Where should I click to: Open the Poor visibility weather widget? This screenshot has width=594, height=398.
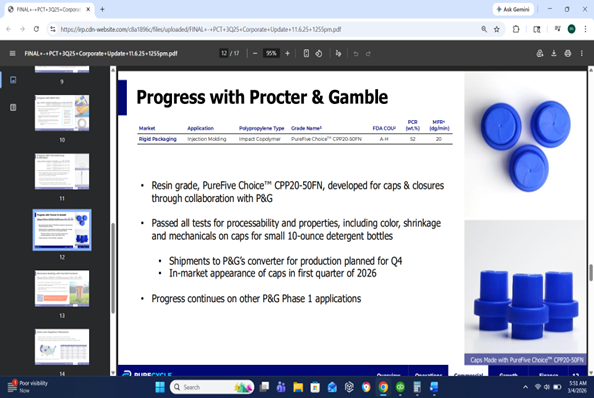pos(28,387)
